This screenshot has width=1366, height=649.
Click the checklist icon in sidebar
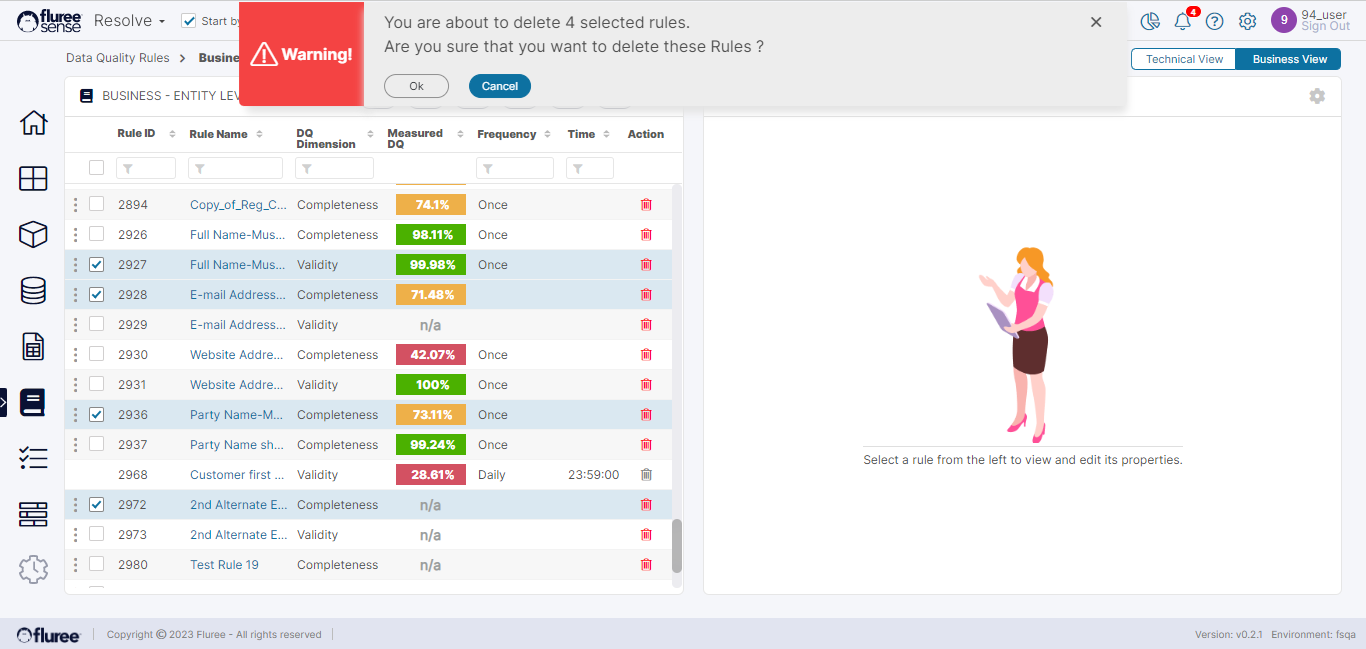coord(33,458)
